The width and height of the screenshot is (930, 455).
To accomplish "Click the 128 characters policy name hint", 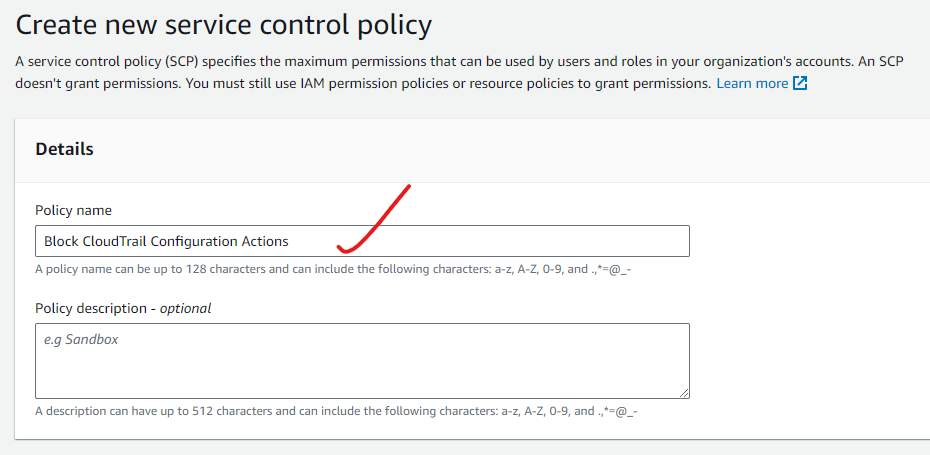I will point(332,269).
